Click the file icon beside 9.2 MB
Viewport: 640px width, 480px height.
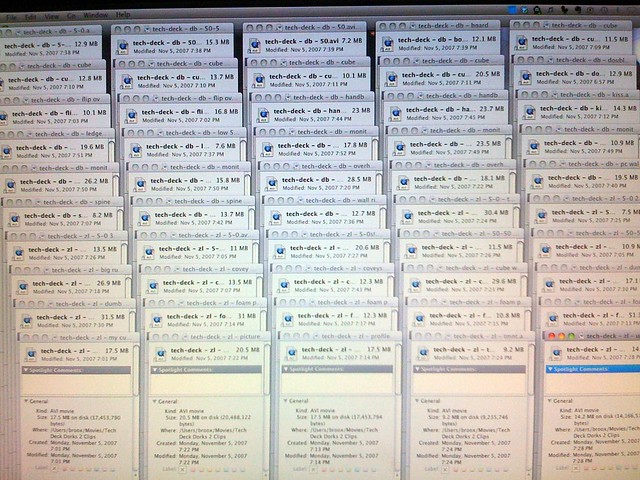click(423, 353)
